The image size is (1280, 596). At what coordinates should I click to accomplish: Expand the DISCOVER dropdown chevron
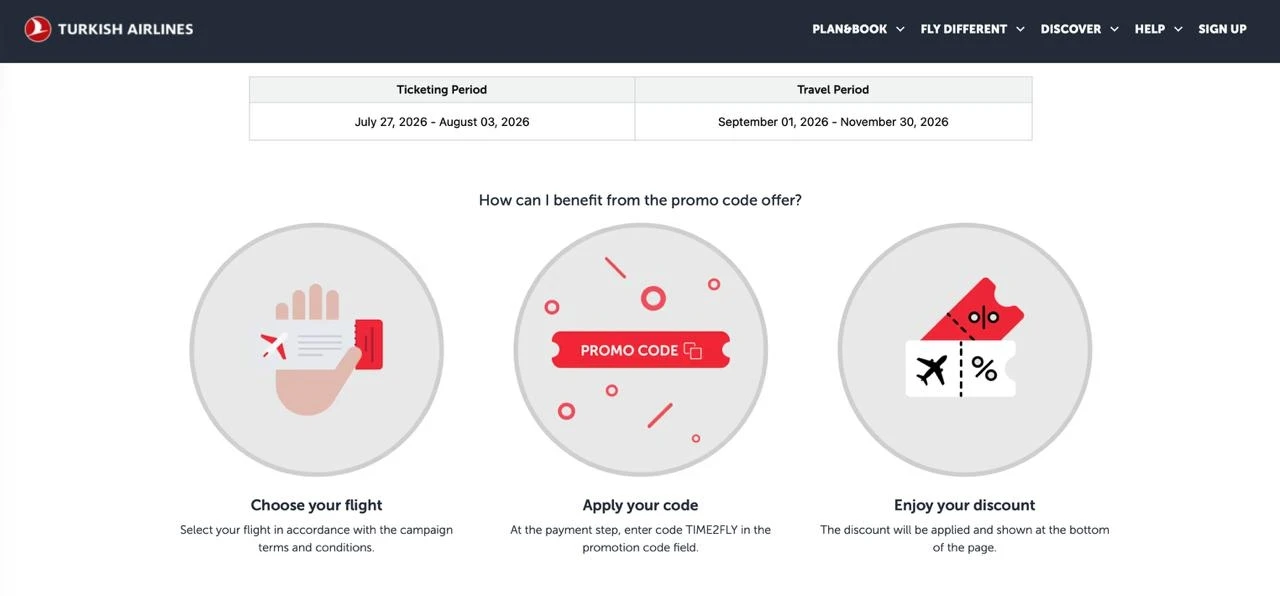click(x=1114, y=29)
